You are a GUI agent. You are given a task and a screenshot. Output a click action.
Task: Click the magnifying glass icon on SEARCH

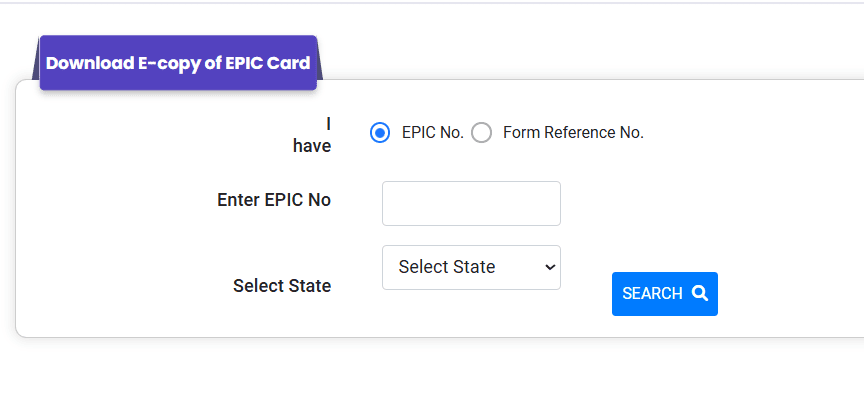[x=700, y=294]
